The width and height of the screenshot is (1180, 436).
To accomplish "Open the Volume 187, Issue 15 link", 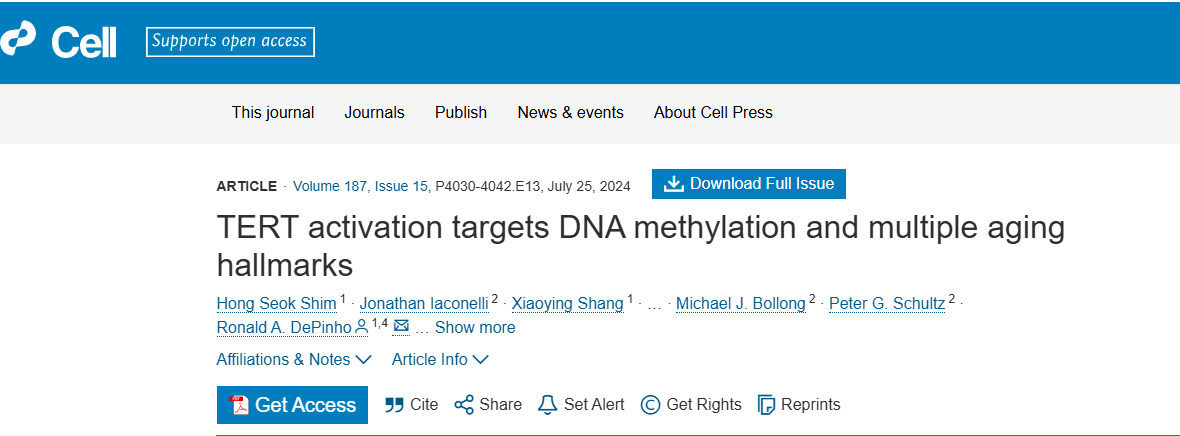I will pyautogui.click(x=361, y=186).
